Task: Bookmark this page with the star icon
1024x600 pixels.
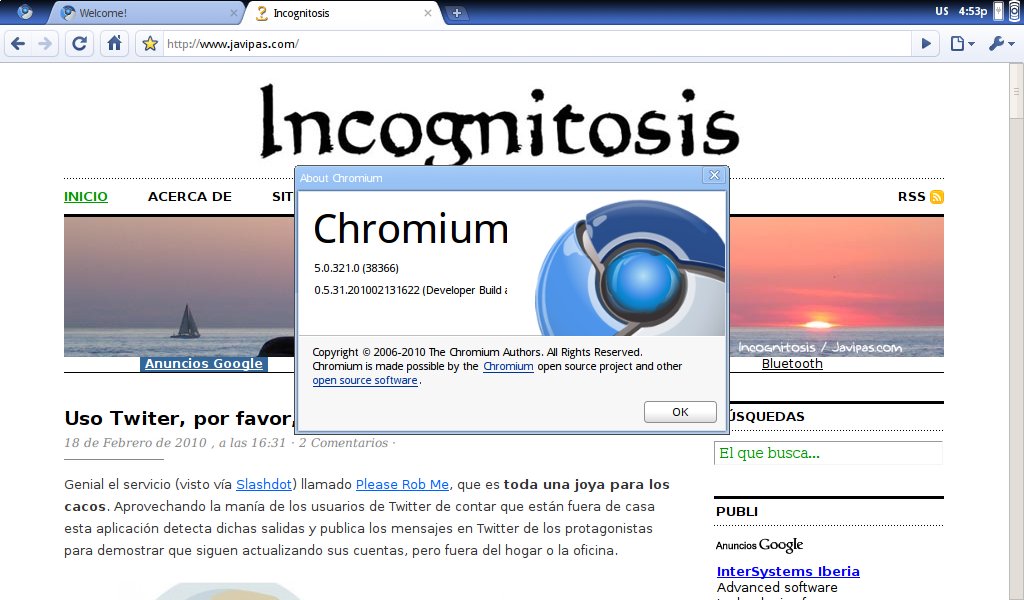Action: [x=150, y=44]
